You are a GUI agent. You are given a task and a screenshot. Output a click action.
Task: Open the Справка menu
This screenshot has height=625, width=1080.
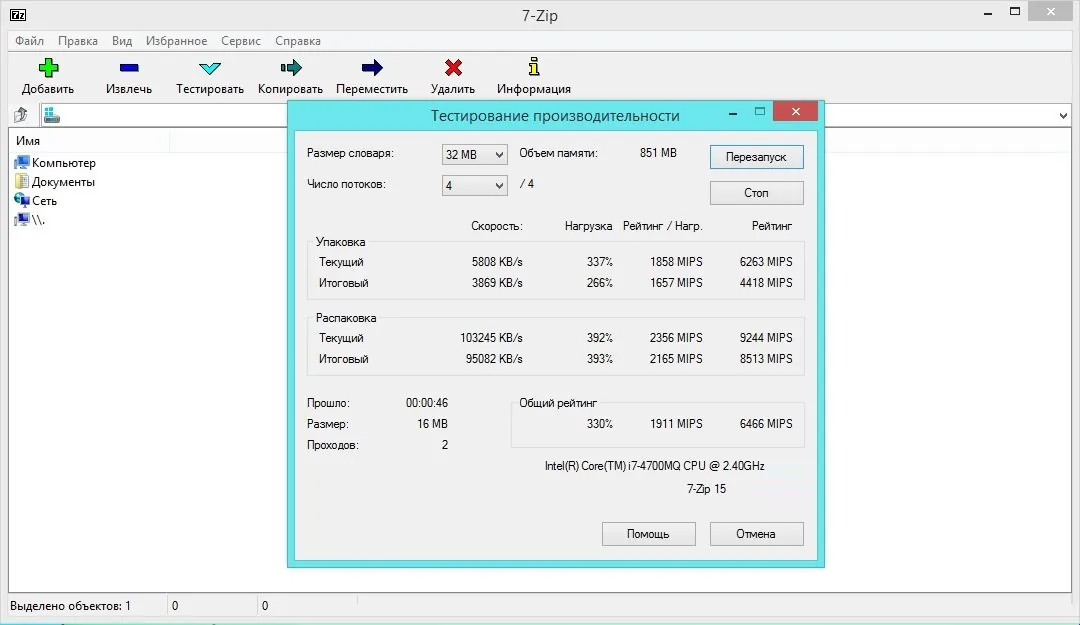tap(298, 41)
